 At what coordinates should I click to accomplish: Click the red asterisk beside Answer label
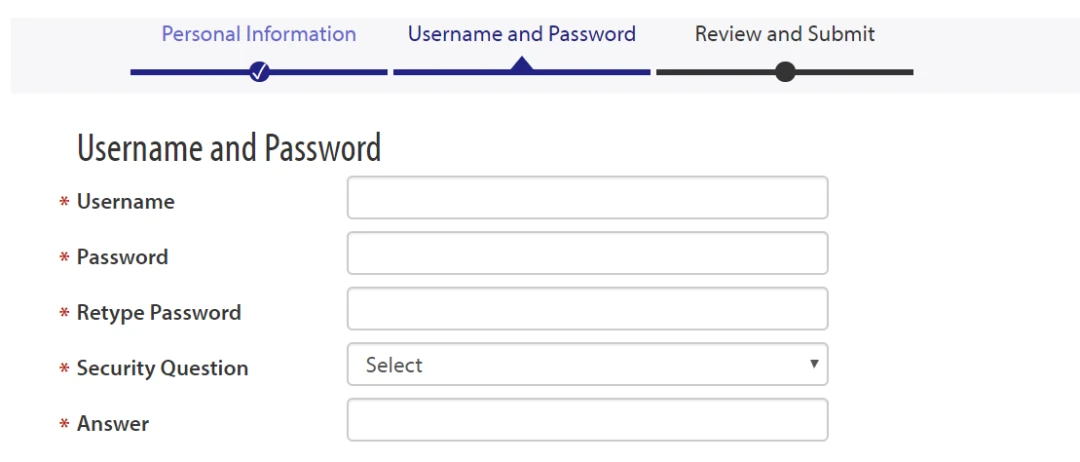pos(65,423)
